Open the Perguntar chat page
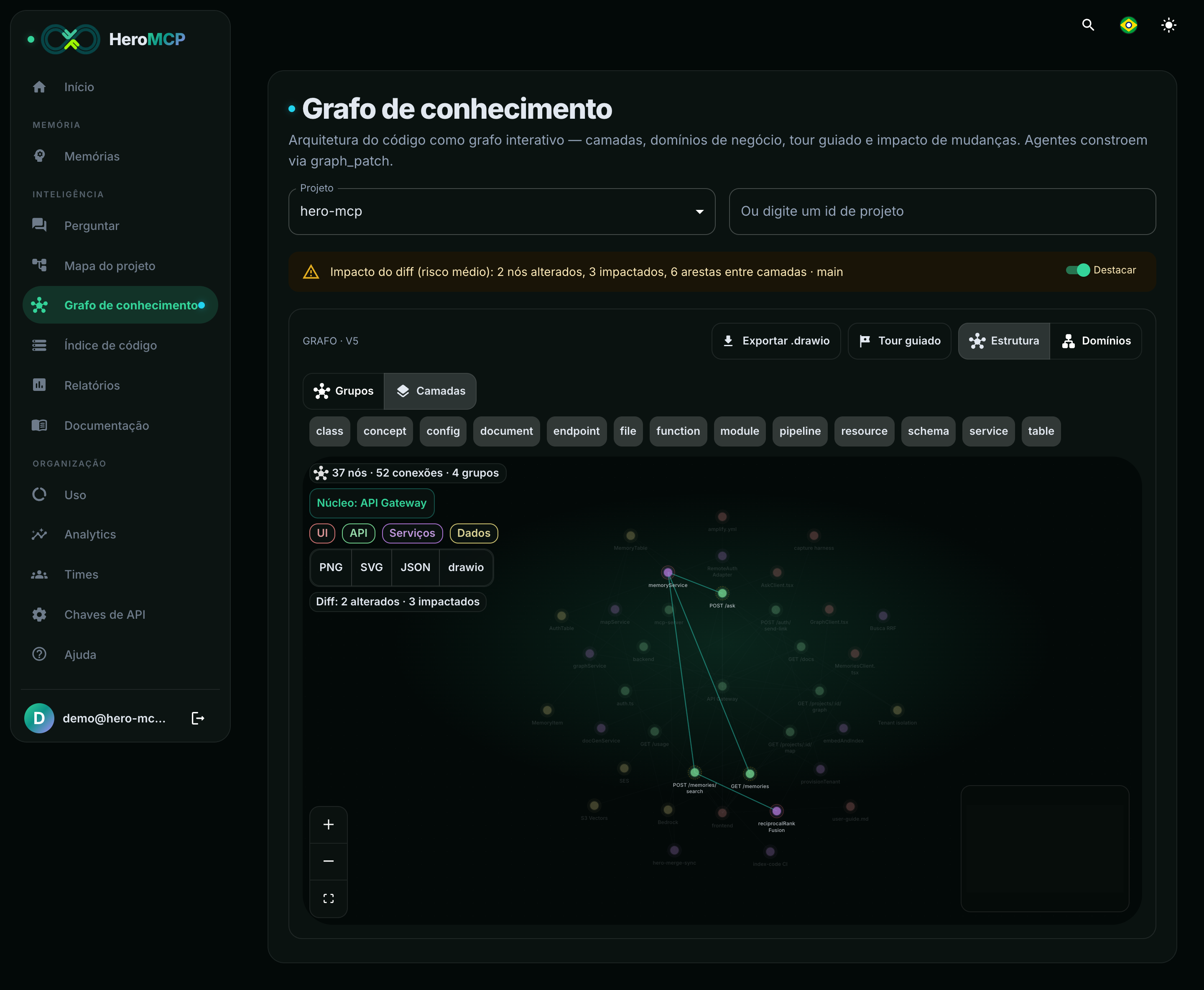This screenshot has height=990, width=1204. 120,226
